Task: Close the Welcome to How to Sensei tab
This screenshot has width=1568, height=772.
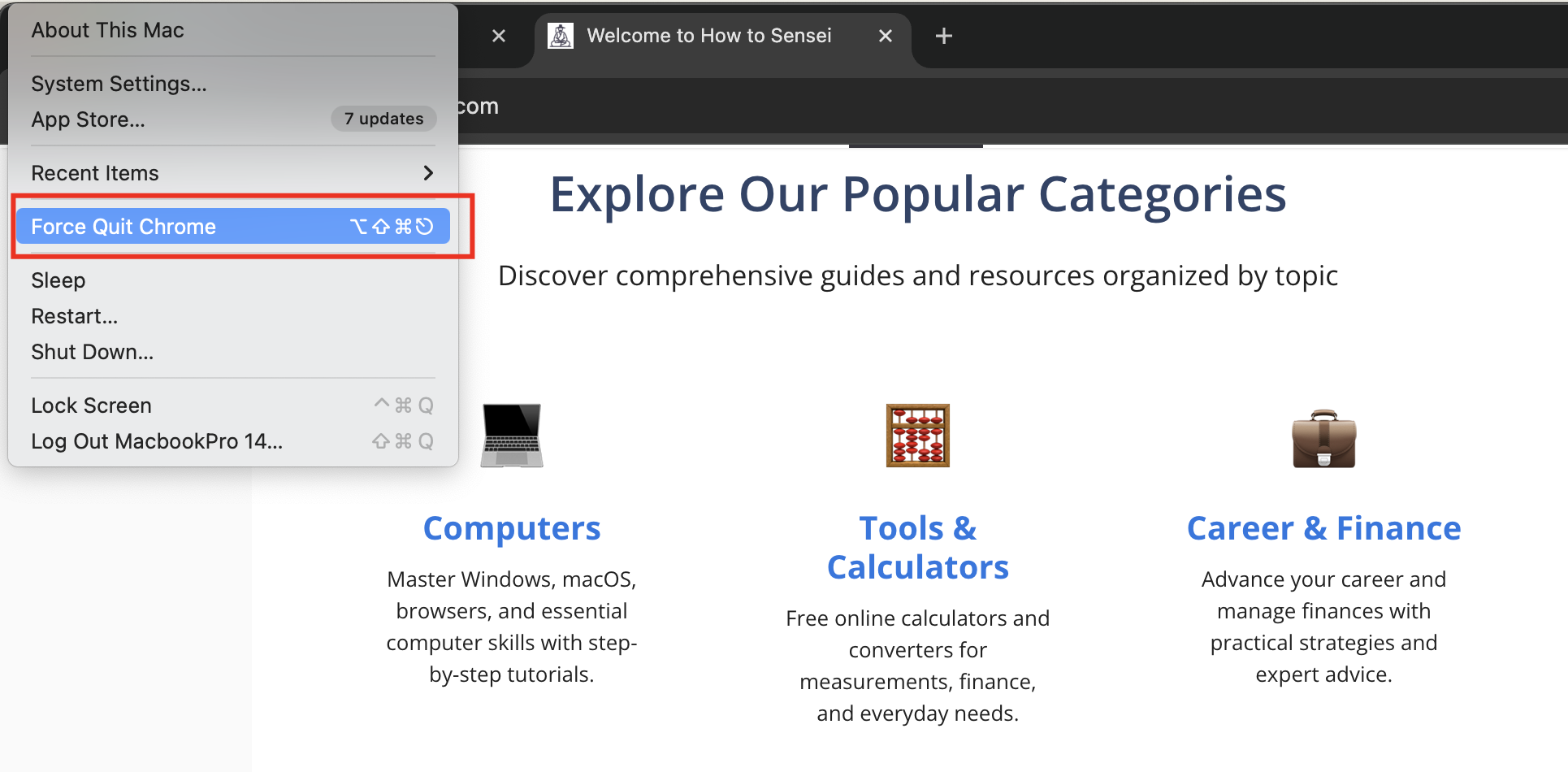Action: click(x=886, y=36)
